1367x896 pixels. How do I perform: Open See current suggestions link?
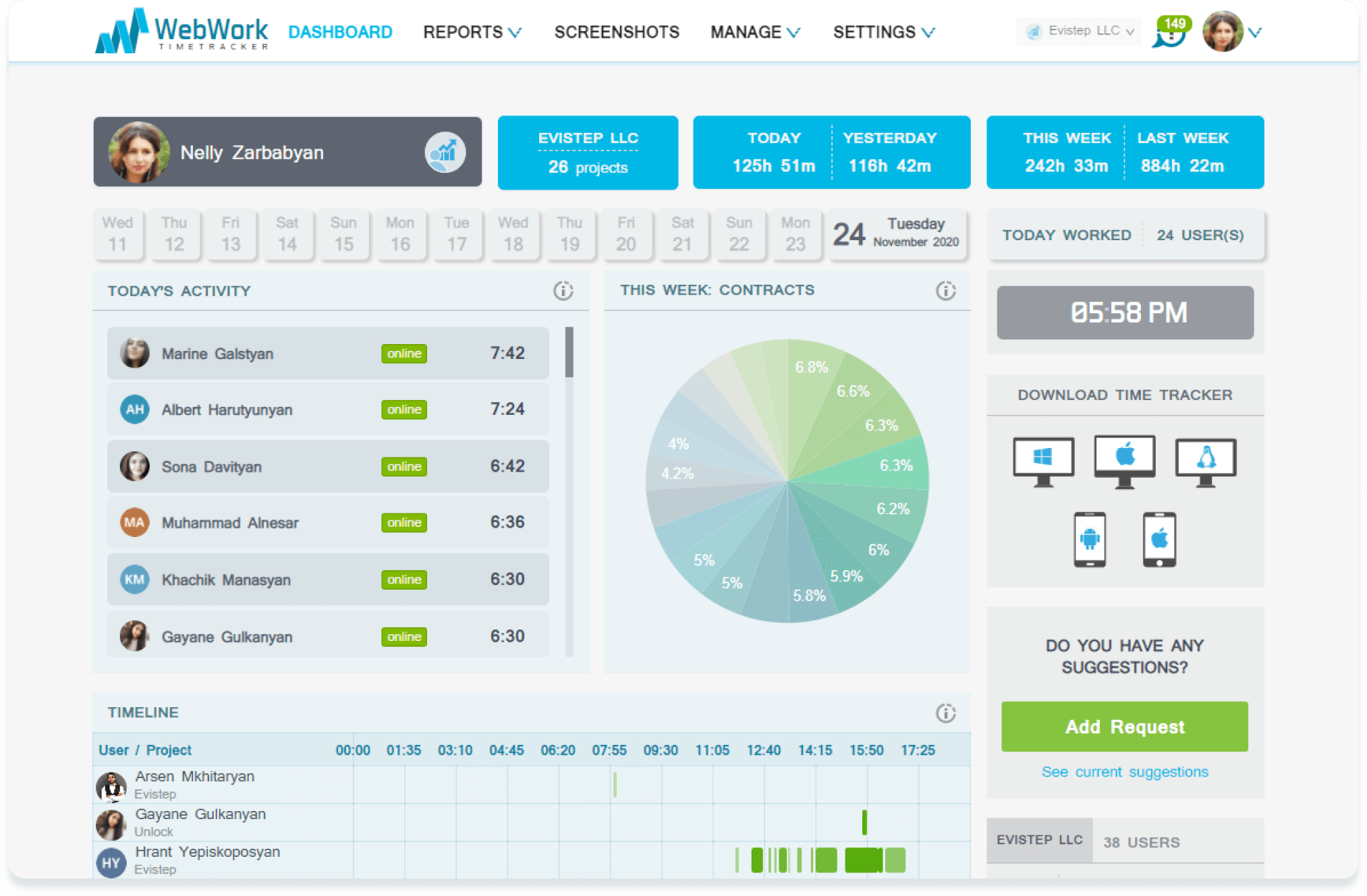click(1125, 771)
